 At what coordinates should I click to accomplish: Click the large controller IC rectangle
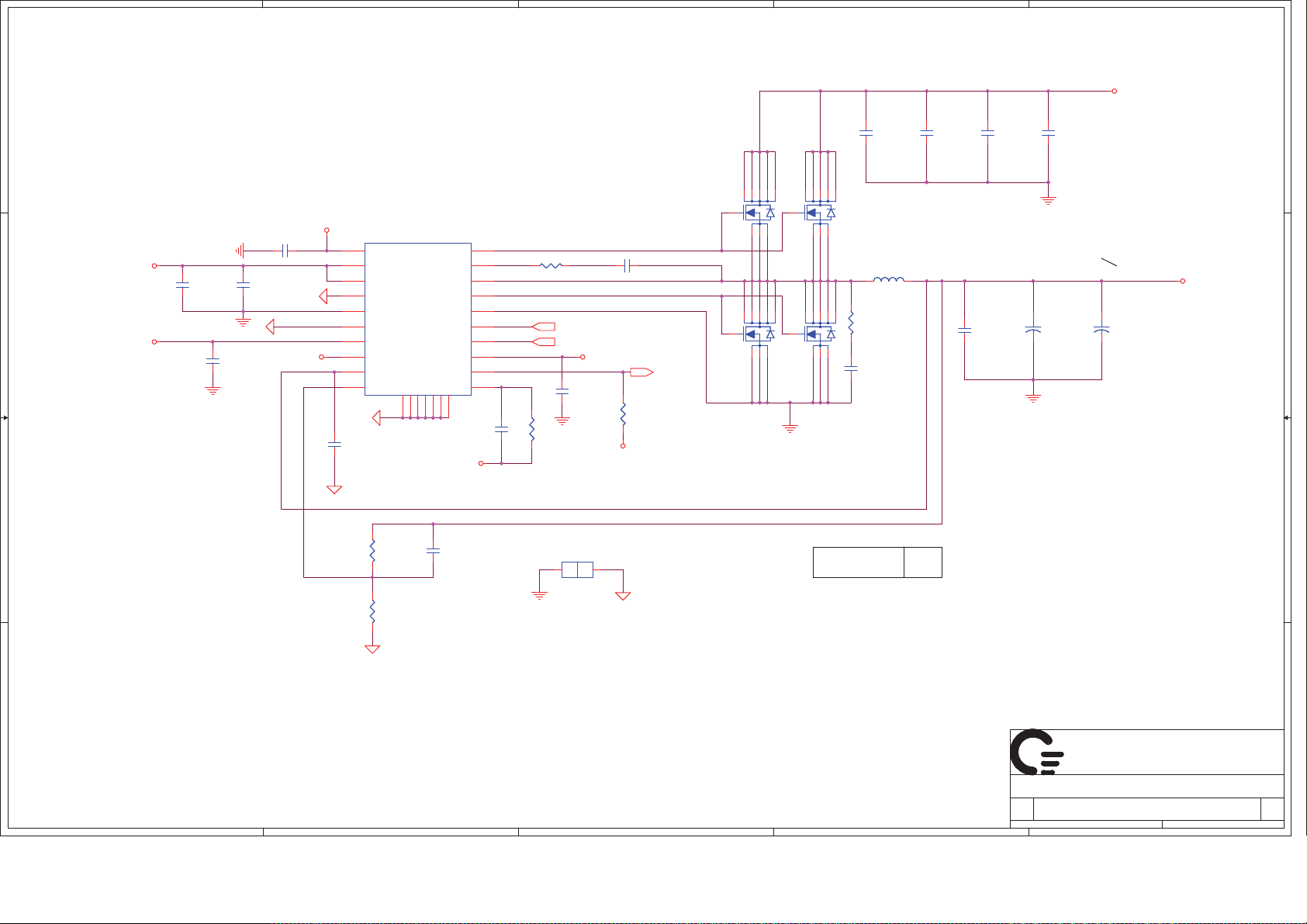417,319
